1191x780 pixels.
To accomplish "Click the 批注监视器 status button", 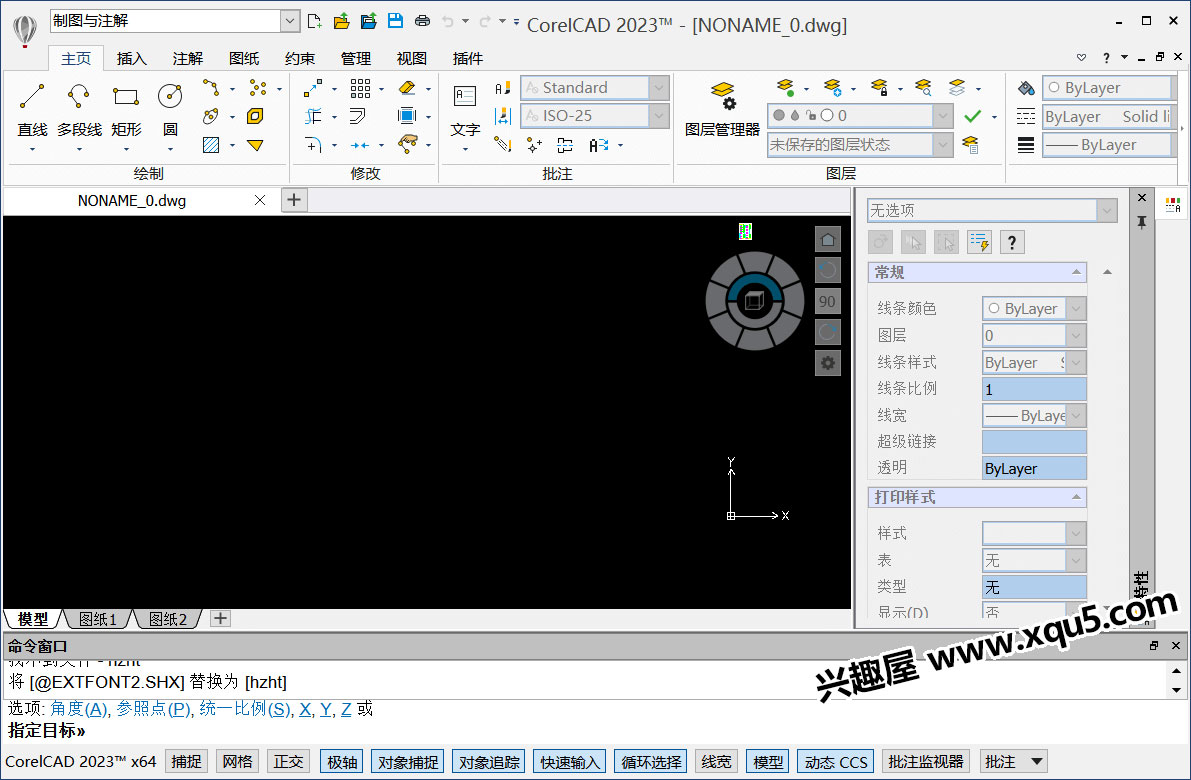I will coord(926,762).
